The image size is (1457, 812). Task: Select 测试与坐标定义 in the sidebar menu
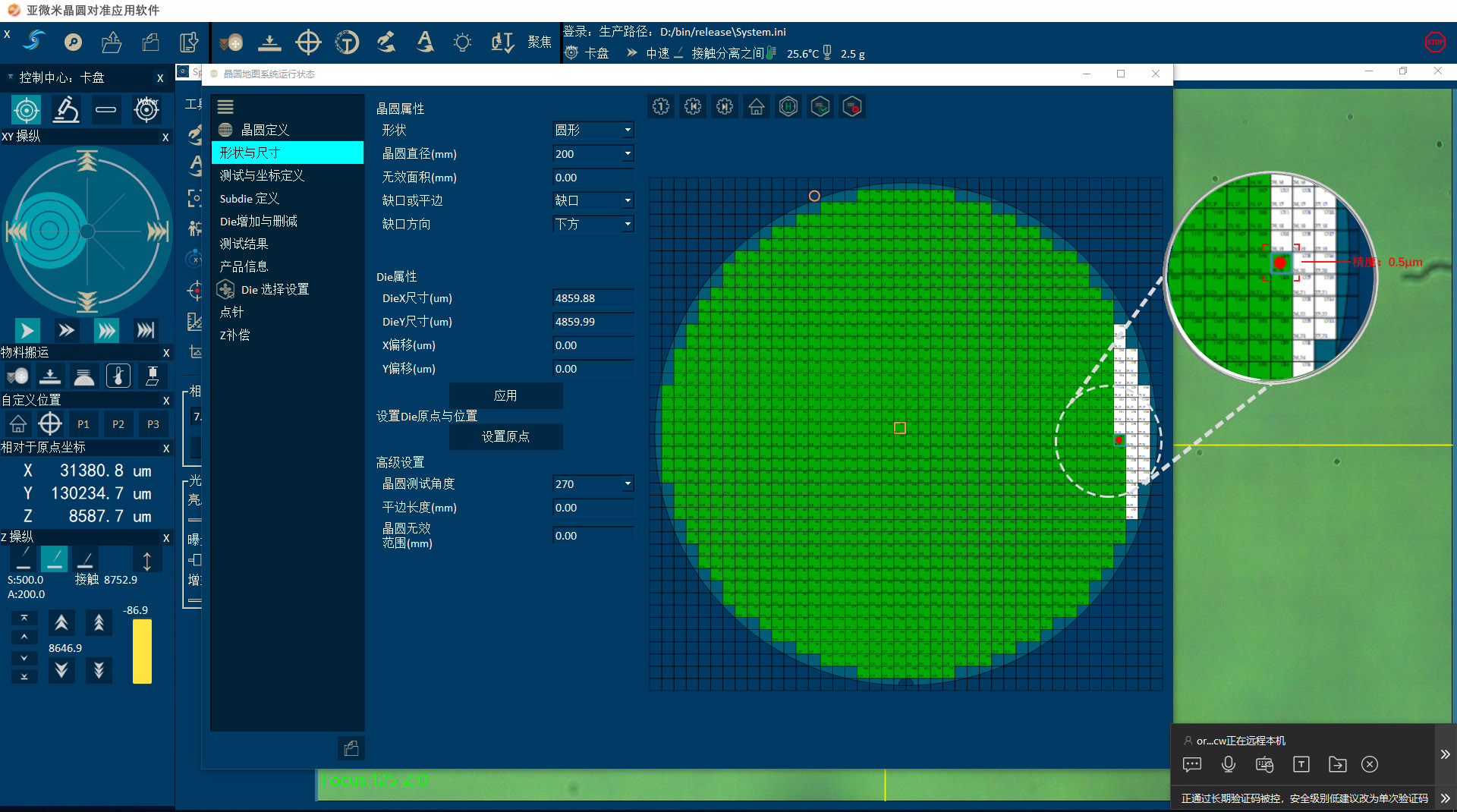262,175
